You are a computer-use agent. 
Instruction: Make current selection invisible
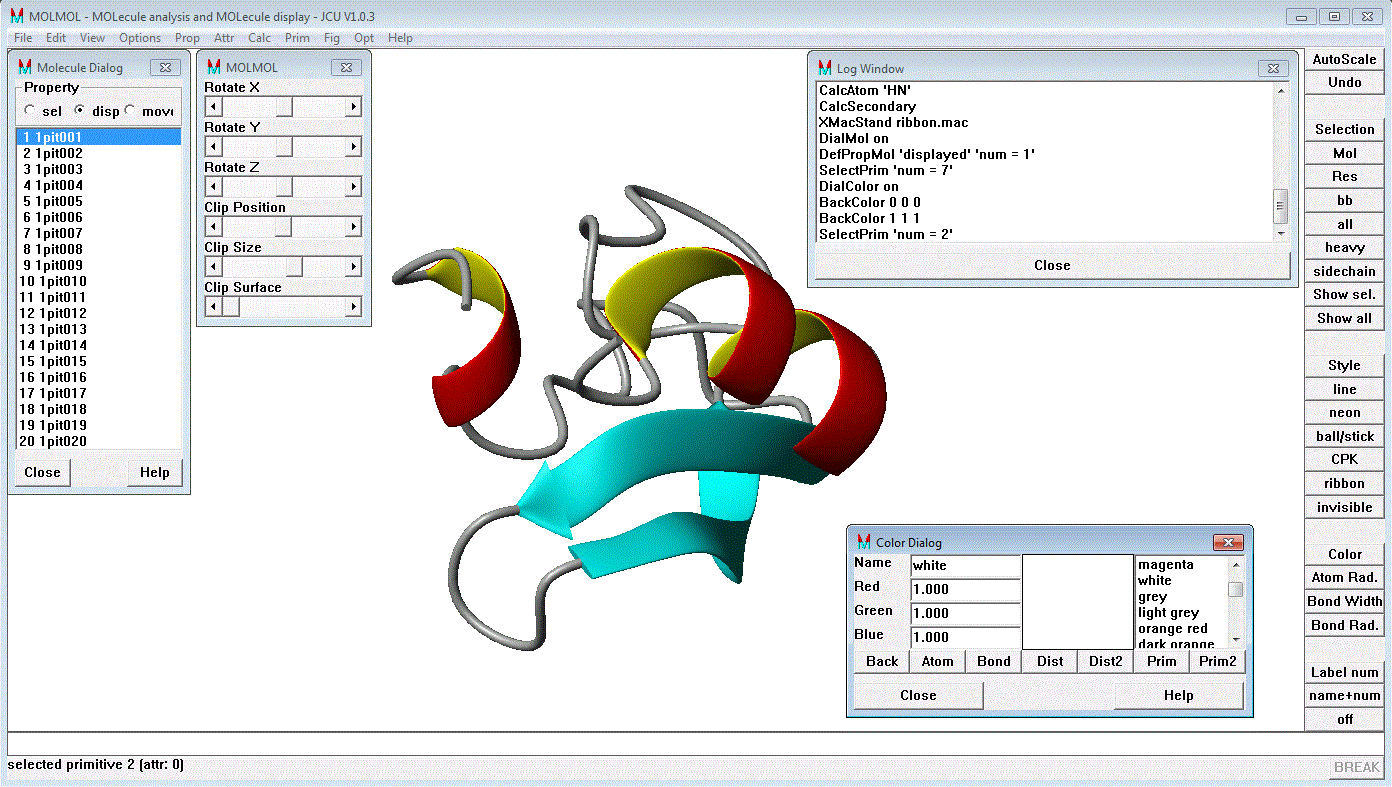1343,507
